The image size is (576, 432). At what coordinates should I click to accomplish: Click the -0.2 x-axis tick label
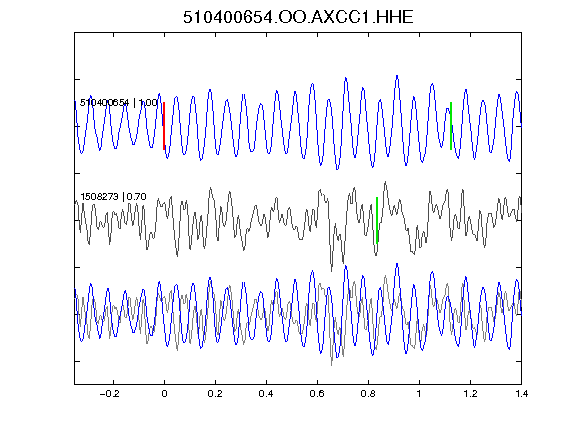(110, 394)
